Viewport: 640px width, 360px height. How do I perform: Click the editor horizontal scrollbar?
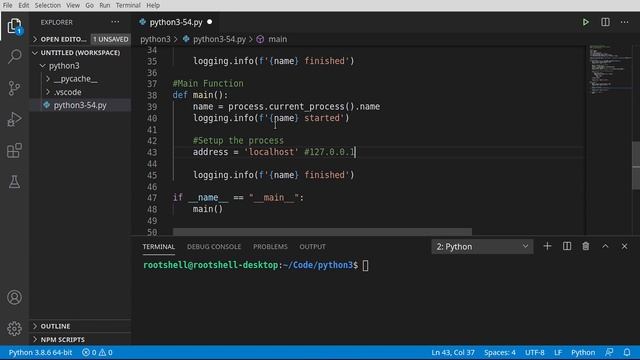point(322,232)
